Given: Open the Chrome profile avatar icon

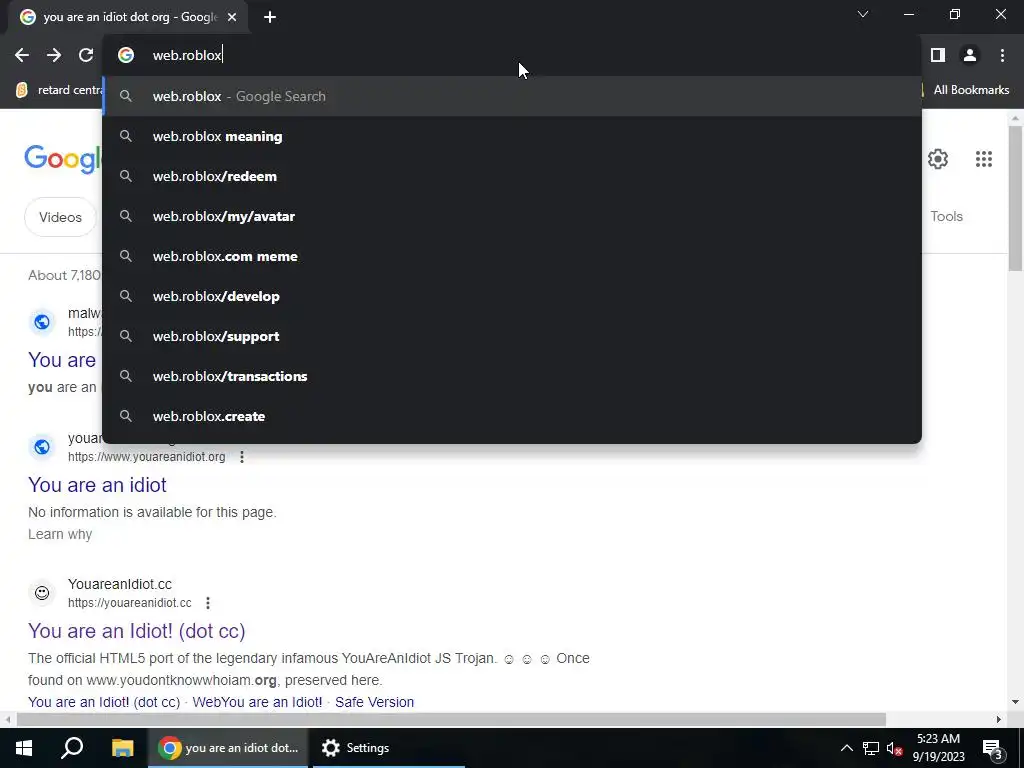Looking at the screenshot, I should click(970, 56).
